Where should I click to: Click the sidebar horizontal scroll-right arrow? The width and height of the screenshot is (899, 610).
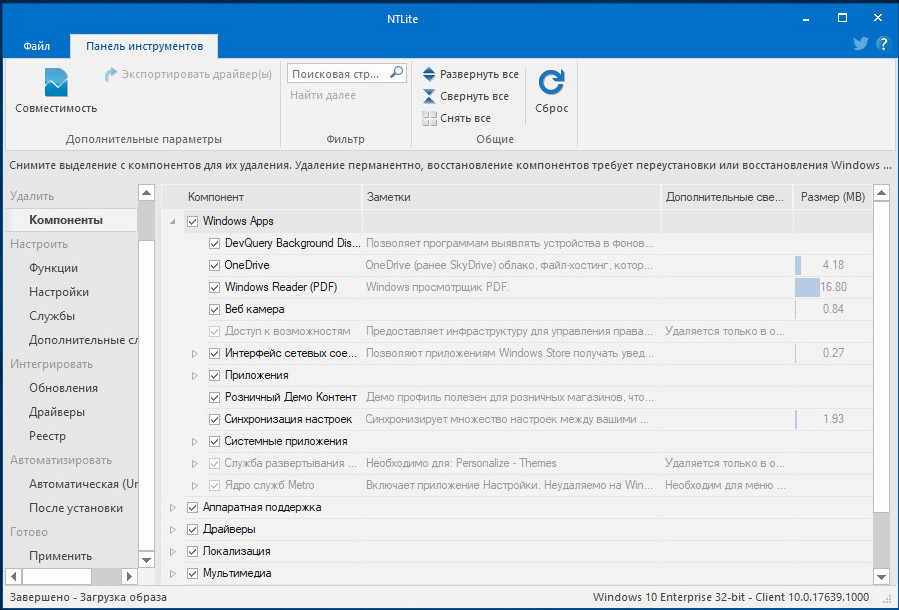pyautogui.click(x=129, y=576)
